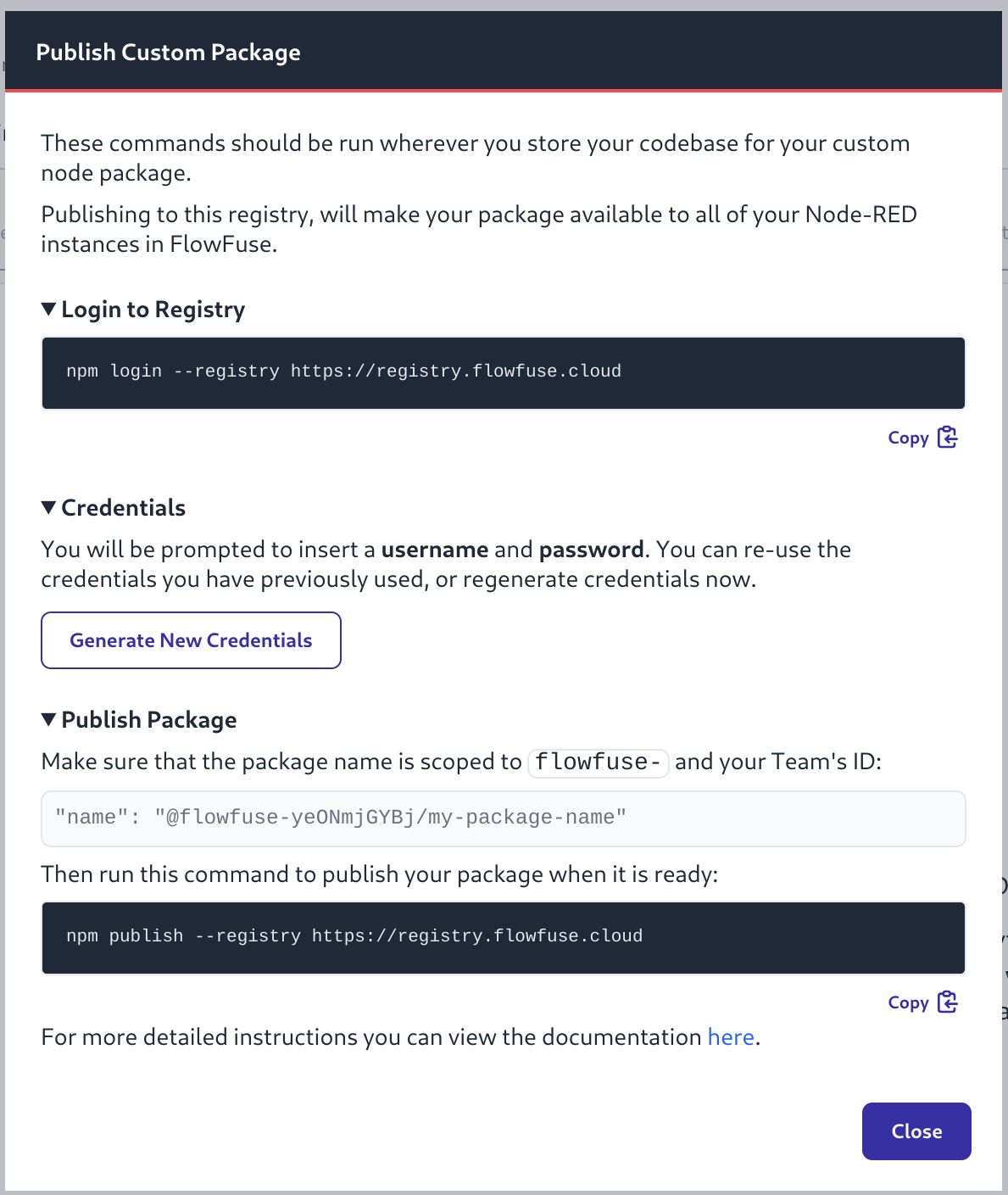The width and height of the screenshot is (1008, 1195).
Task: Click the clipboard icon beside the publish Copy label
Action: pyautogui.click(x=947, y=1002)
